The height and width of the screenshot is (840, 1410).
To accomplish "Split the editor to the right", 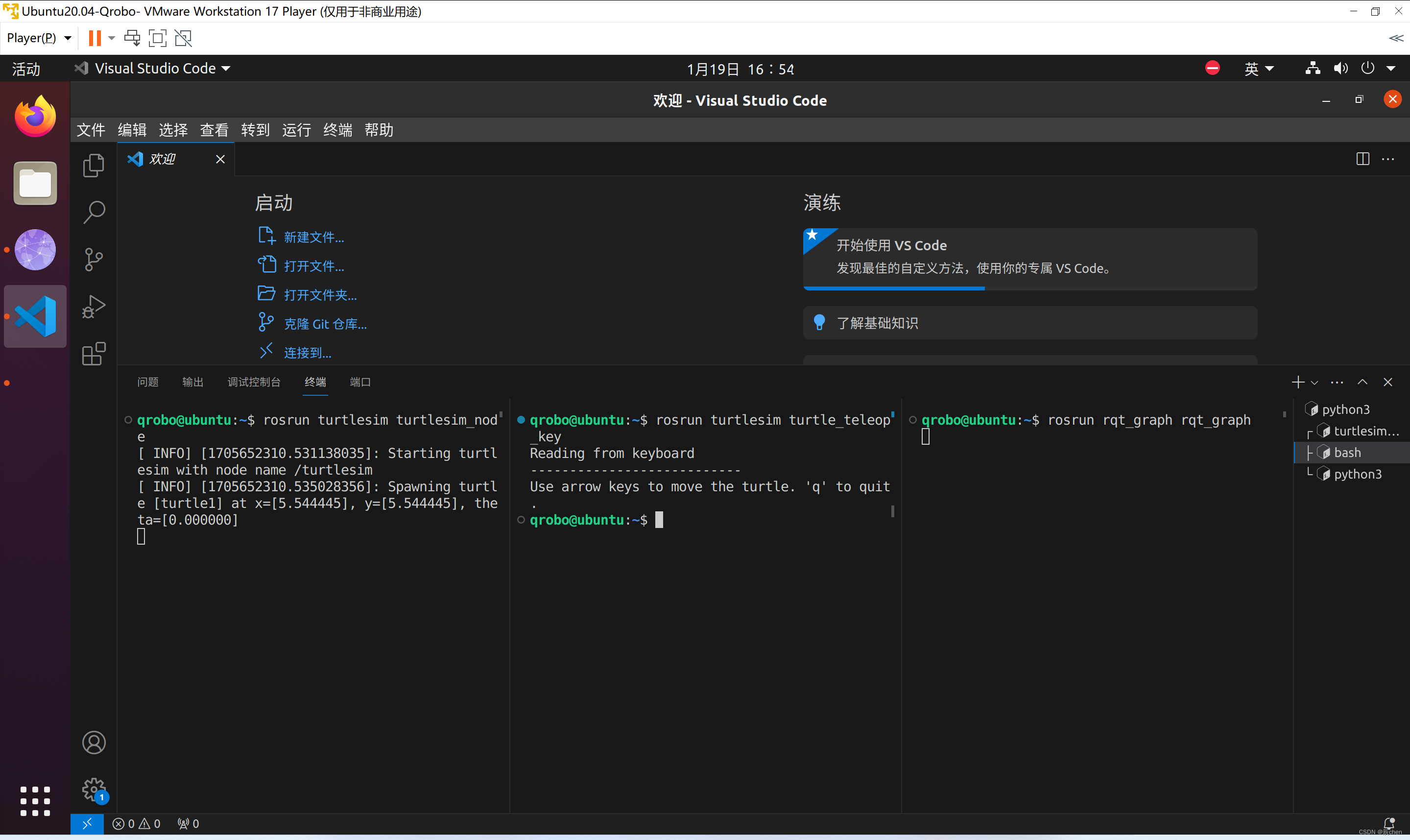I will click(1362, 159).
